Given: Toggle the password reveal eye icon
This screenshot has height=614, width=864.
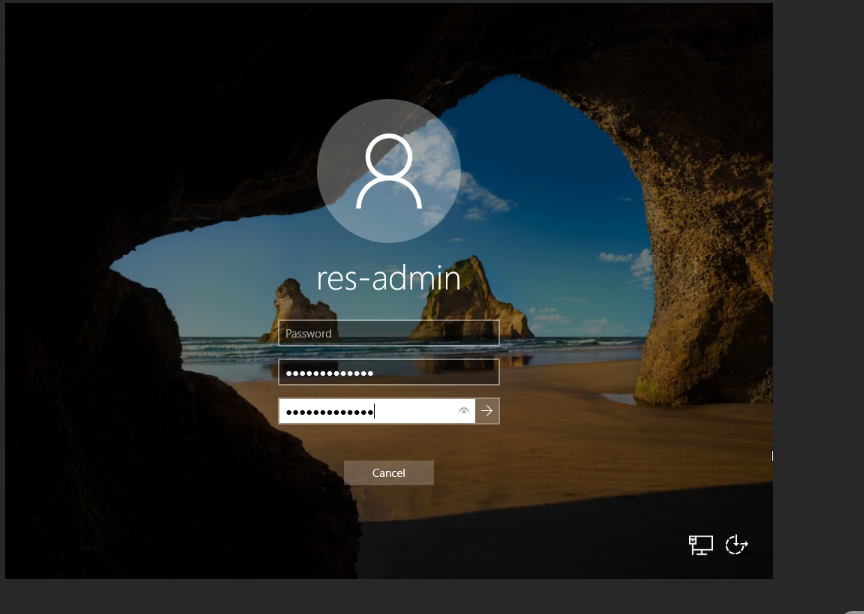Looking at the screenshot, I should pyautogui.click(x=464, y=411).
